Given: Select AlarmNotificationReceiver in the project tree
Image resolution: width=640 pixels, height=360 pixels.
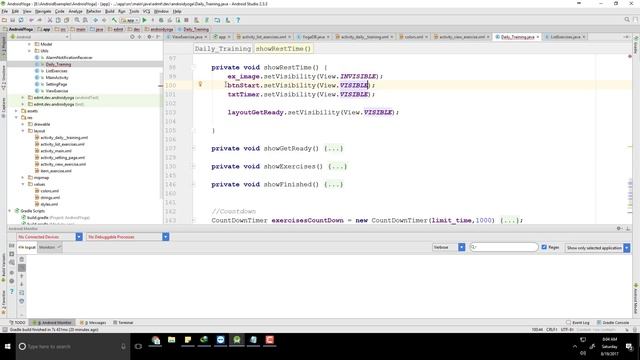Looking at the screenshot, I should click(69, 58).
